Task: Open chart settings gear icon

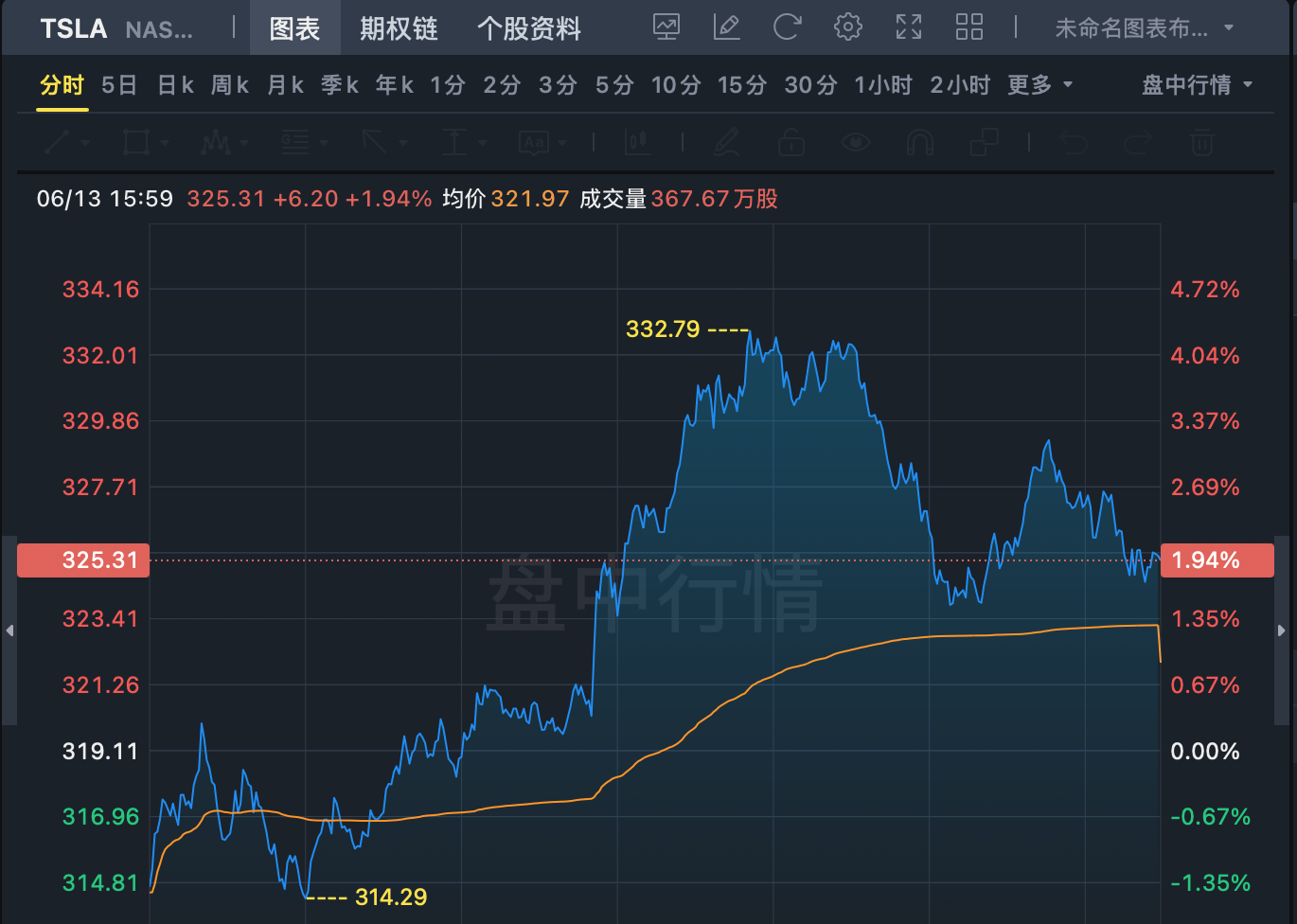Action: (x=847, y=27)
